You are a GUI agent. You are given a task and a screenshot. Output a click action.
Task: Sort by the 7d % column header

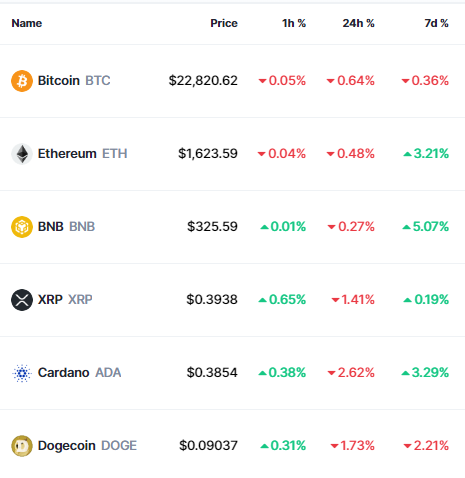pyautogui.click(x=436, y=23)
